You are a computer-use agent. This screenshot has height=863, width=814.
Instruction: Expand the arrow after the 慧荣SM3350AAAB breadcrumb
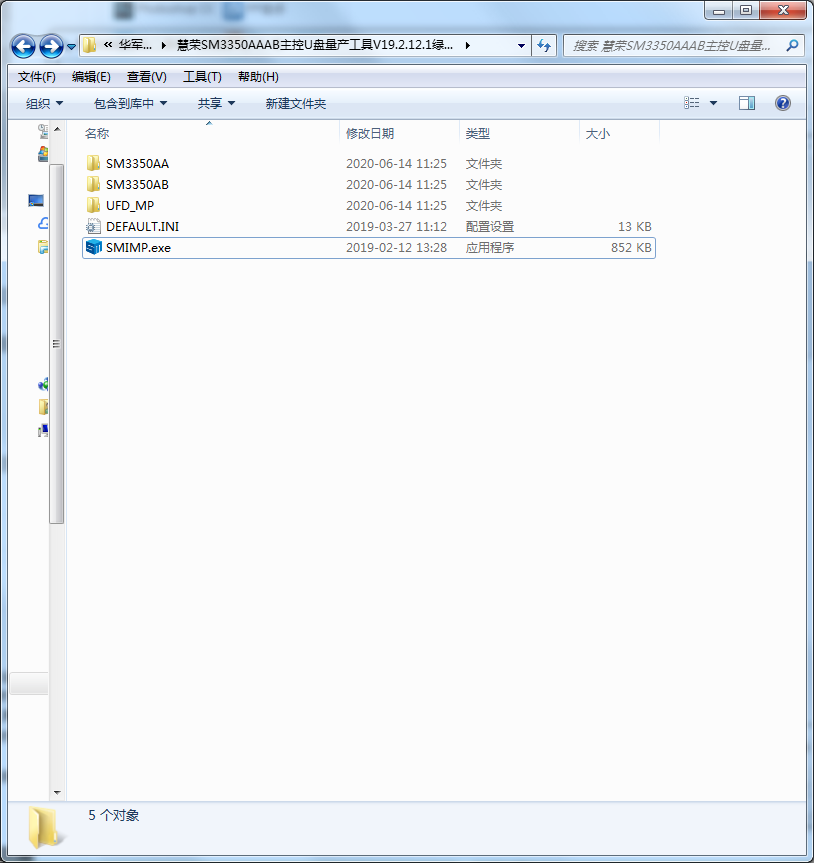coord(467,46)
